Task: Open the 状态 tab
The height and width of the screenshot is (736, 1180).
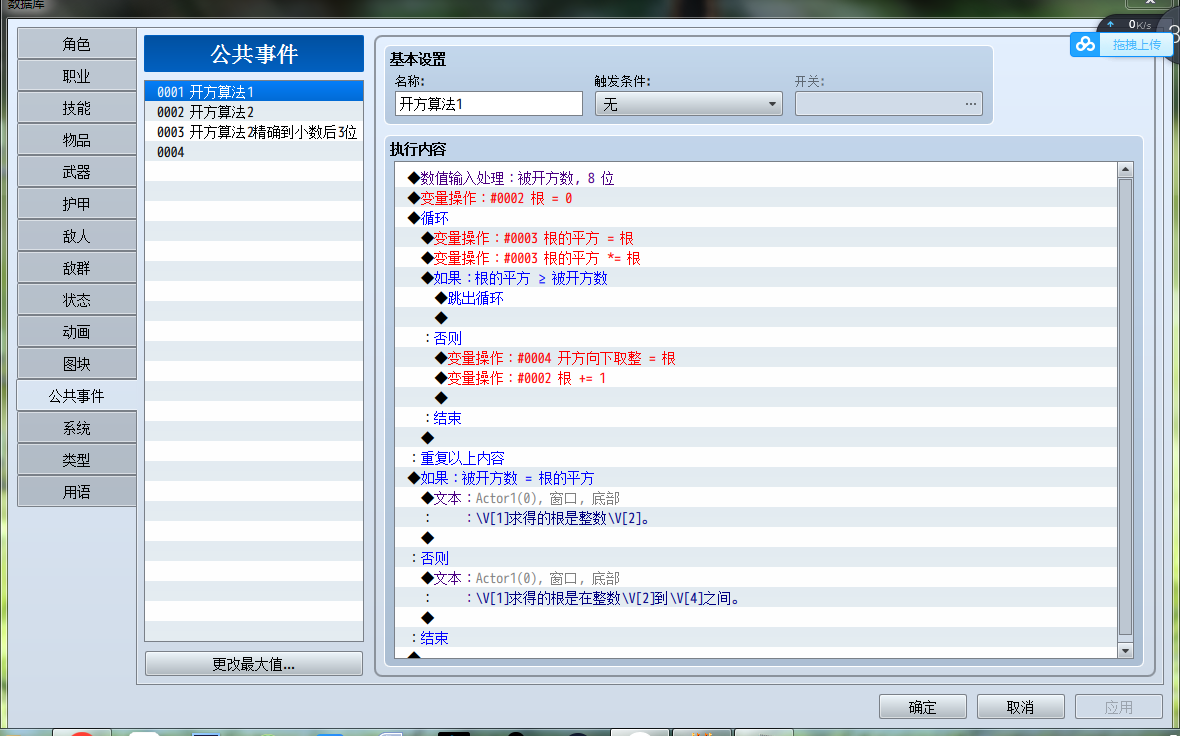Action: (77, 300)
